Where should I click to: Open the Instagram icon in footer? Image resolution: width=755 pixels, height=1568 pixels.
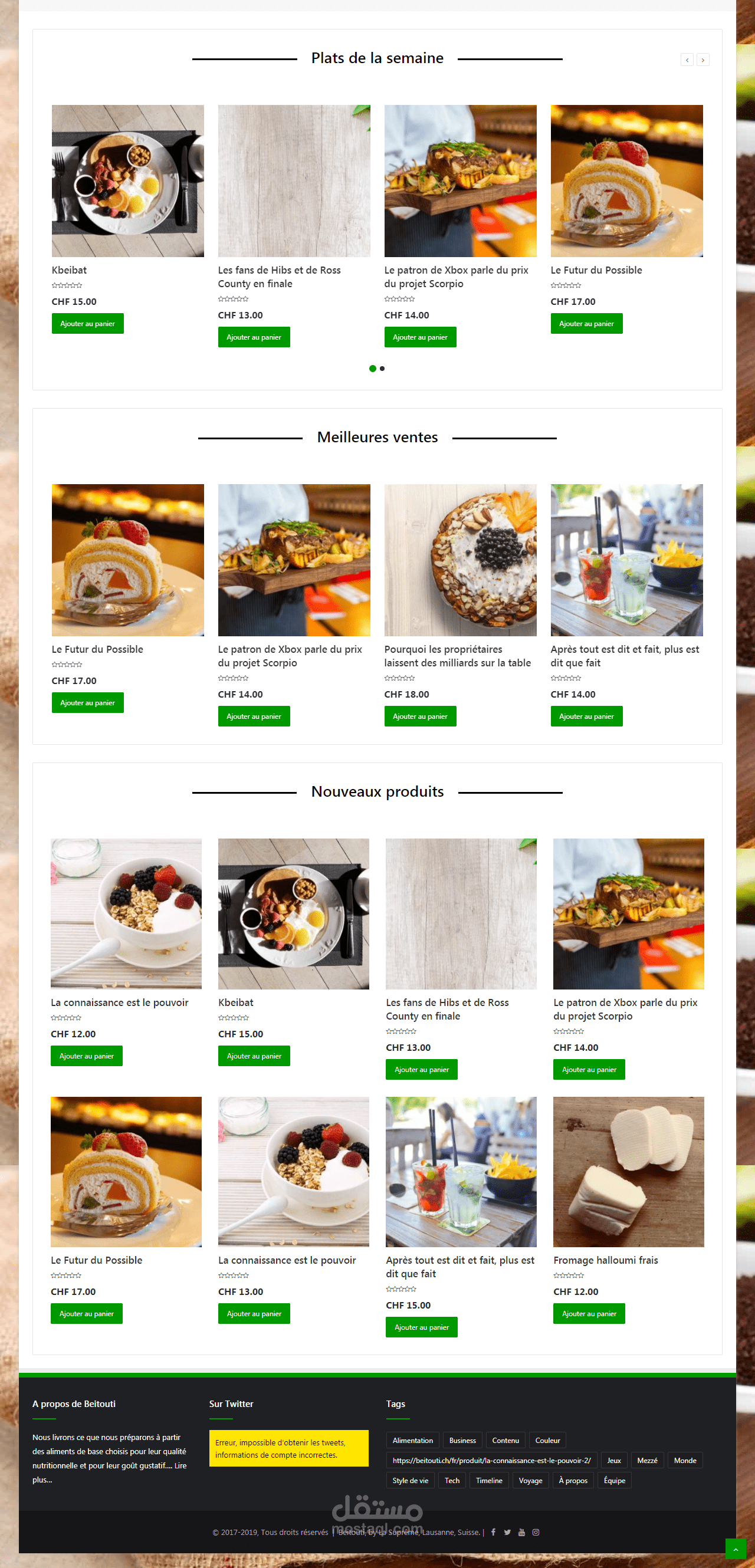(x=536, y=1532)
